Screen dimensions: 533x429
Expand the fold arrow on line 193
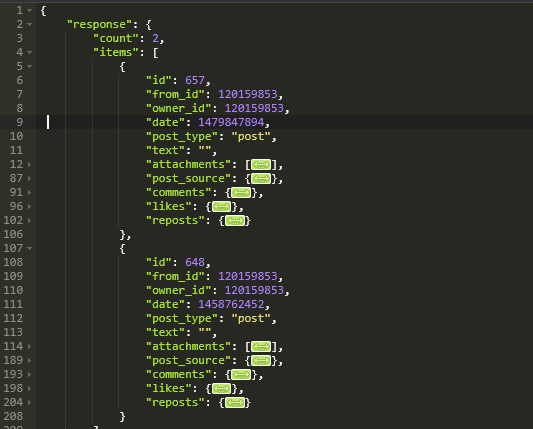point(30,374)
